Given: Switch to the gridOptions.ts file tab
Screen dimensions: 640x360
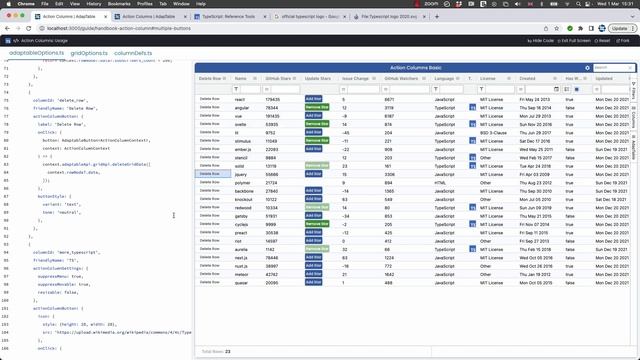Looking at the screenshot, I should 89,53.
